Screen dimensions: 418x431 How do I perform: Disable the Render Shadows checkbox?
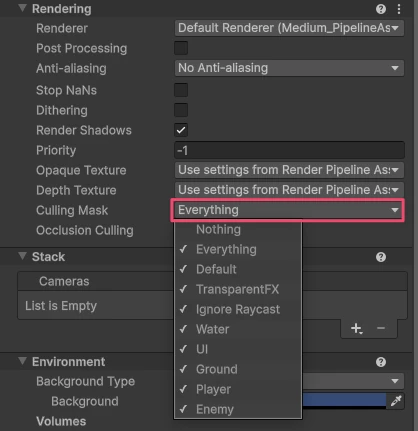[x=181, y=130]
